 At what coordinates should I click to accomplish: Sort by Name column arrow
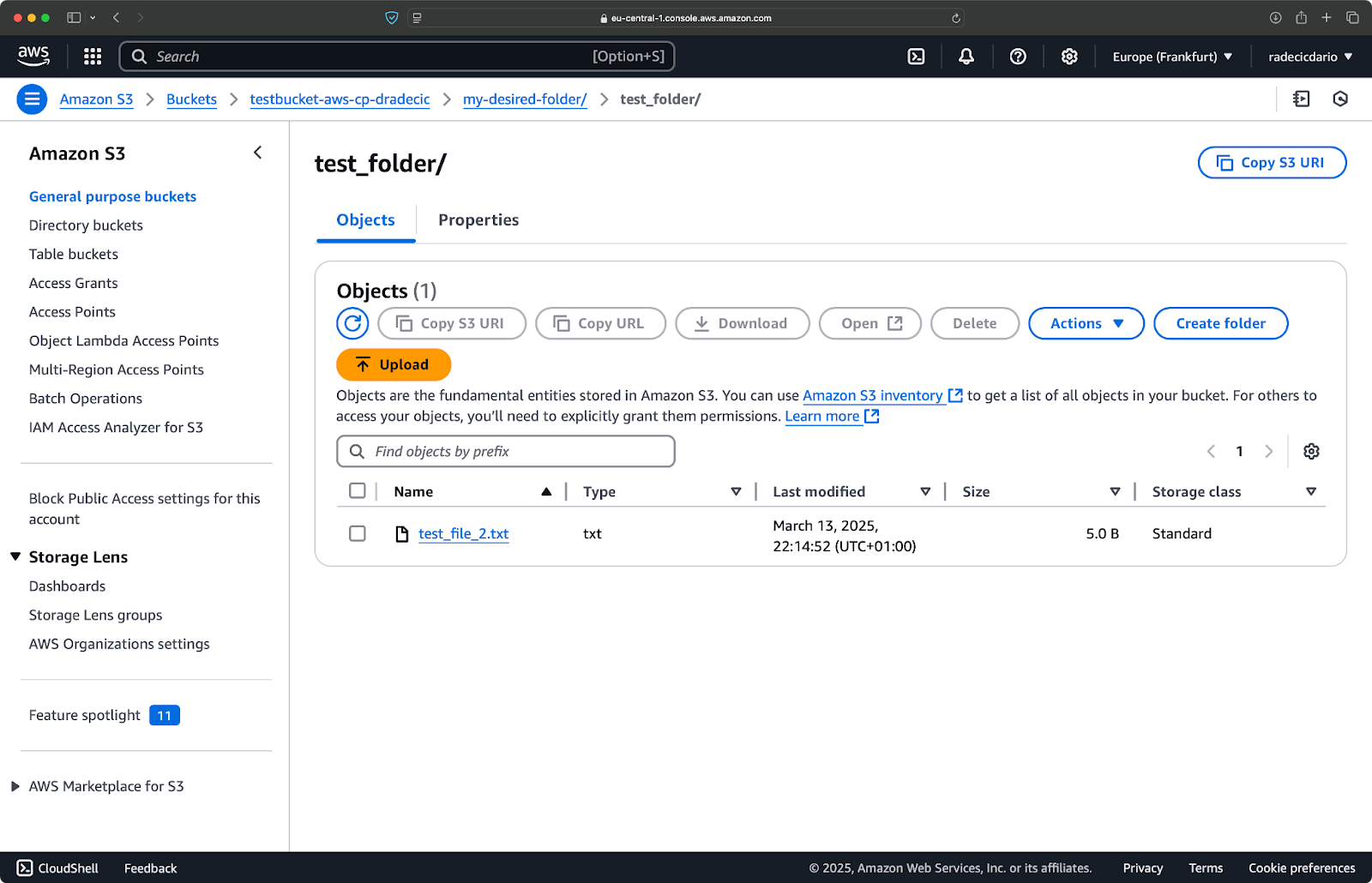click(546, 491)
